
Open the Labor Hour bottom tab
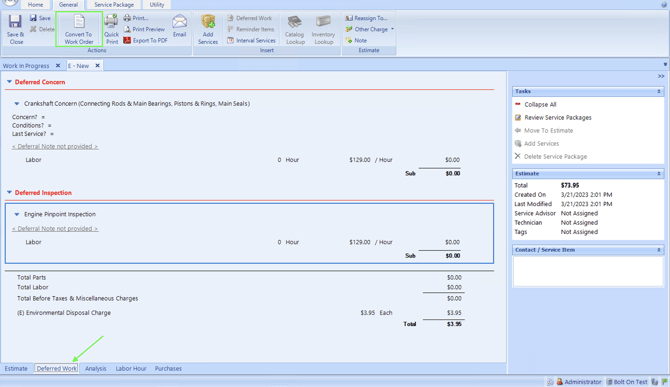pos(131,368)
